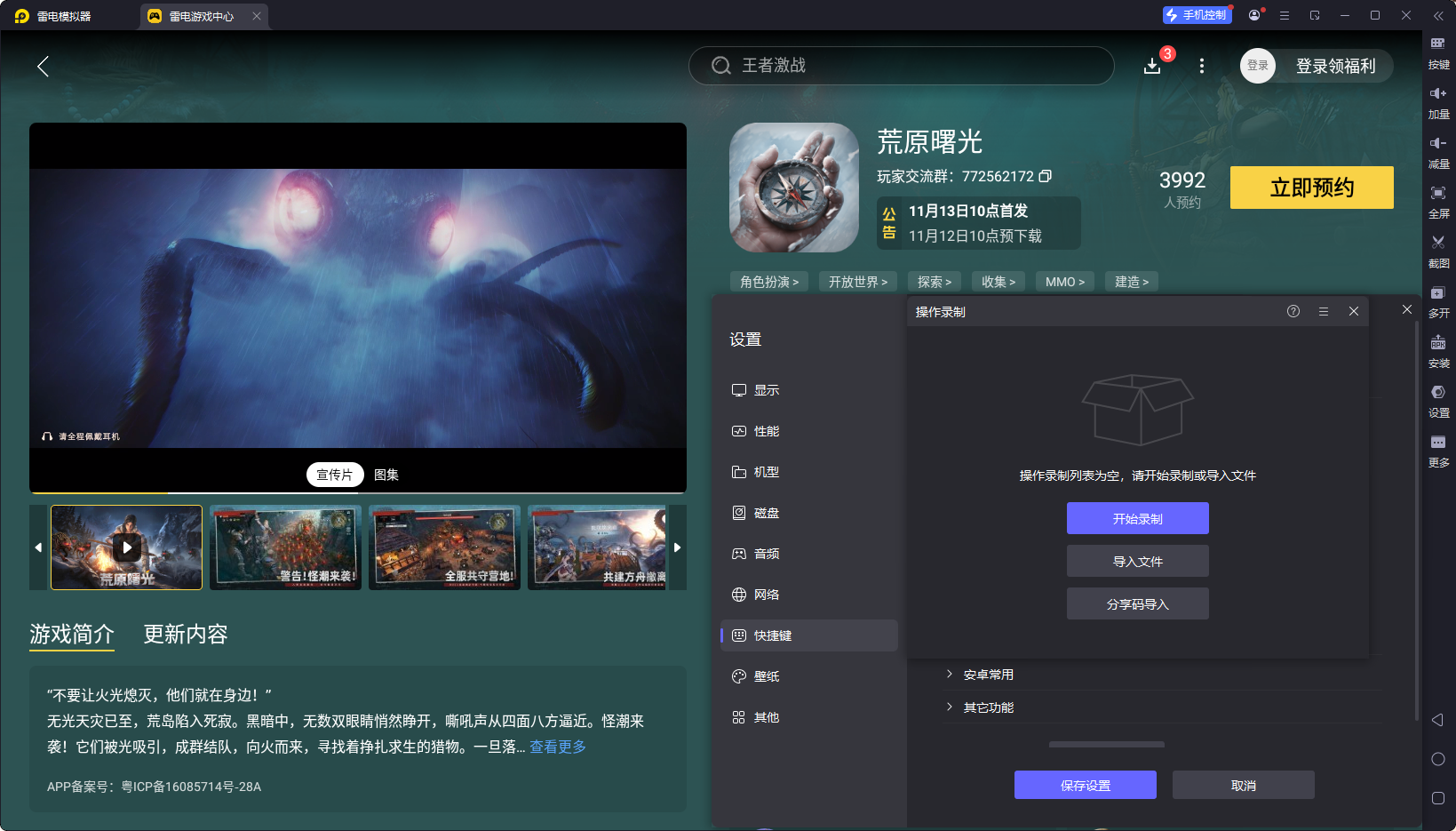Viewport: 1456px width, 831px height.
Task: Start recording with the 开始录制 button
Action: 1137,518
